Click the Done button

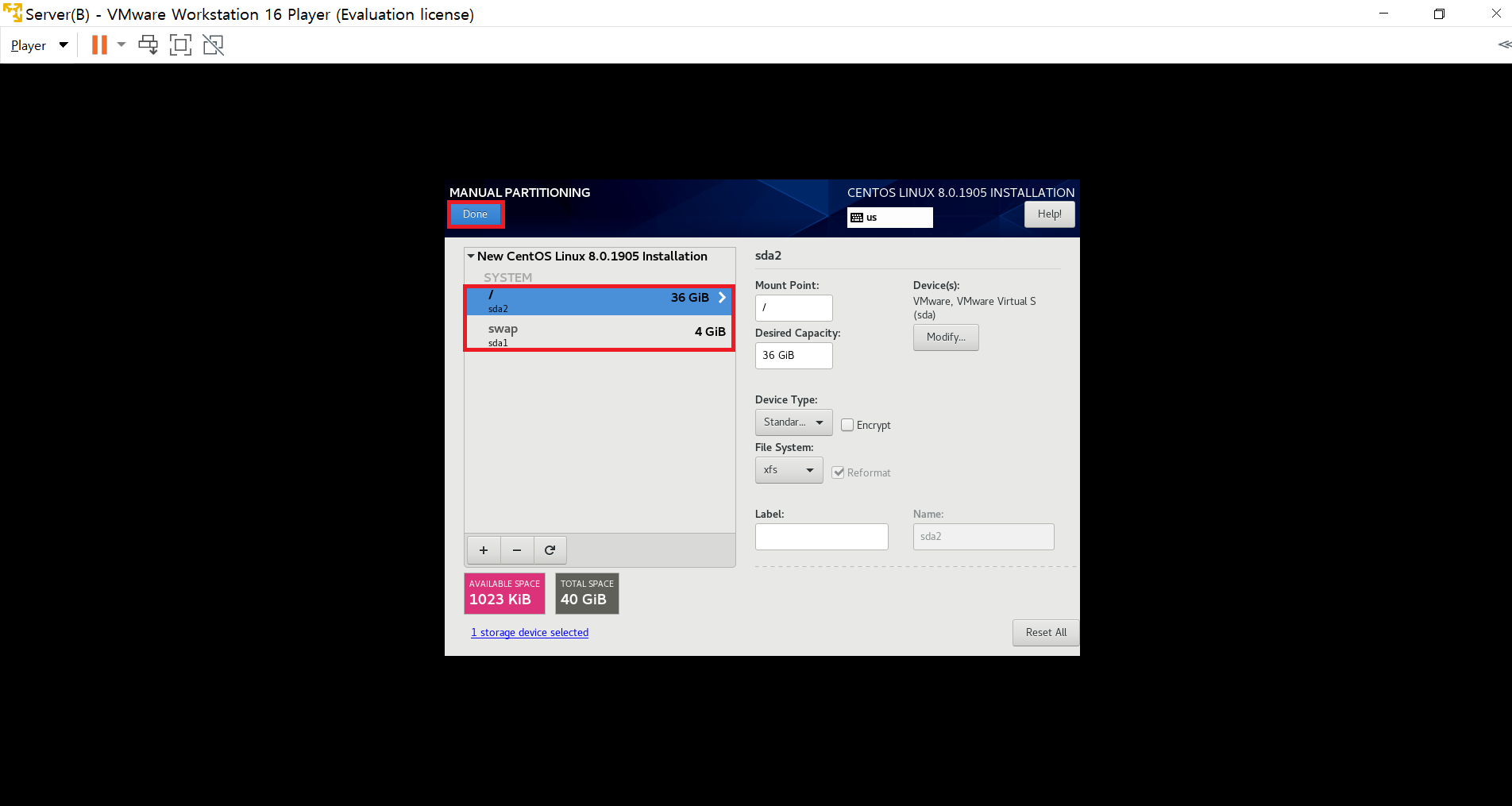click(475, 214)
